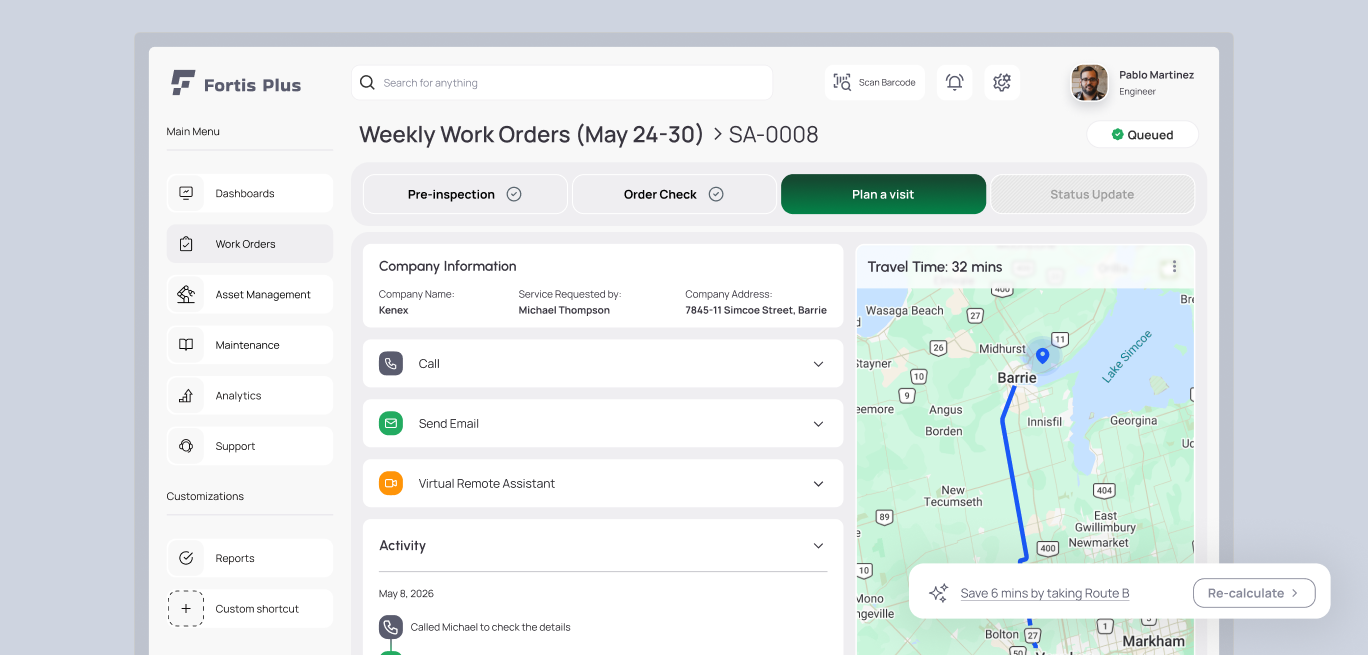1368x655 pixels.
Task: Click Weekly Work Orders (May 24-30) breadcrumb
Action: (x=531, y=134)
